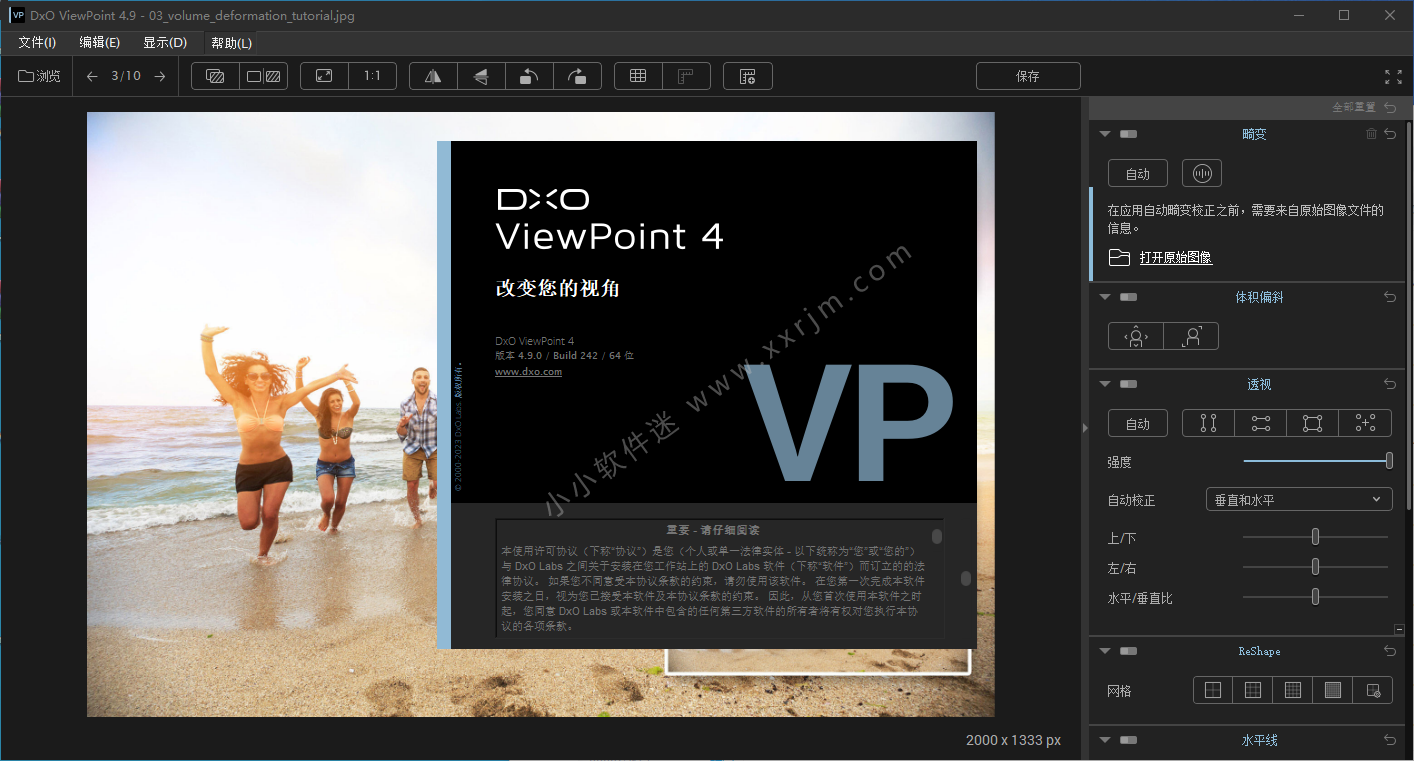Go to the previous image arrow
The image size is (1414, 761).
[92, 76]
